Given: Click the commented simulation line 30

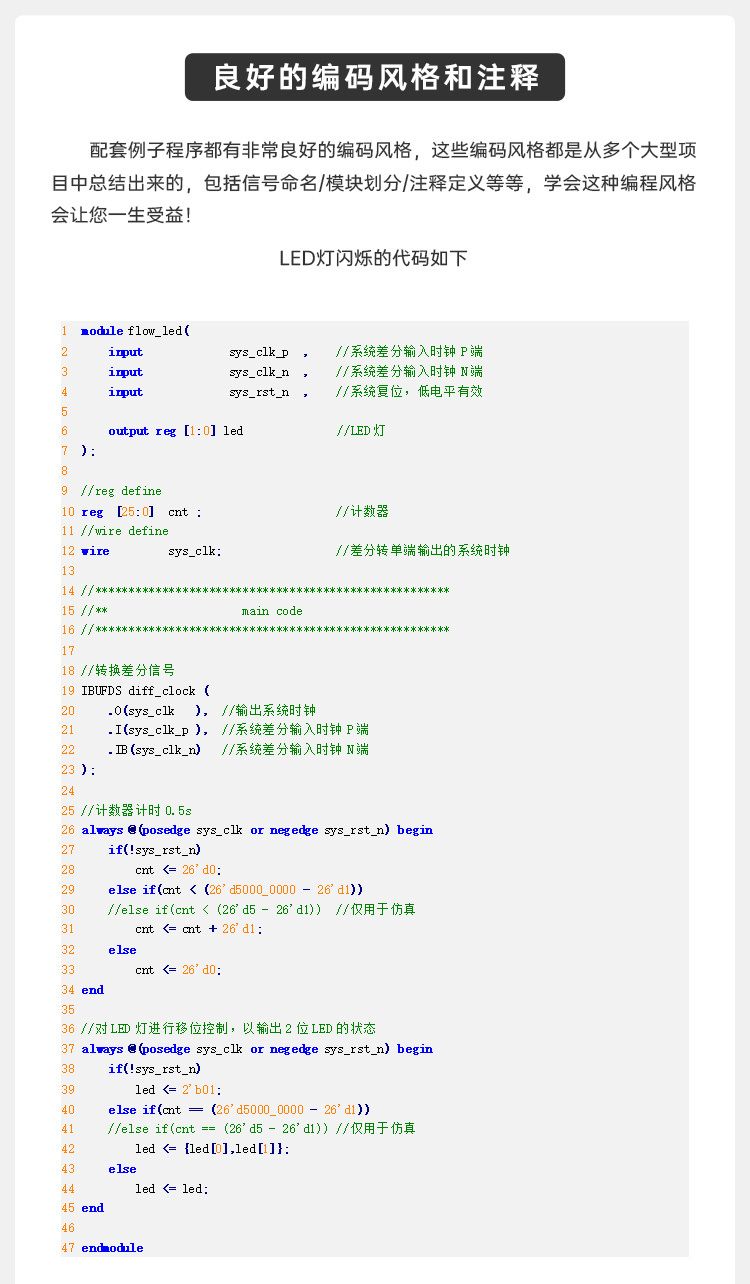Looking at the screenshot, I should [x=262, y=910].
